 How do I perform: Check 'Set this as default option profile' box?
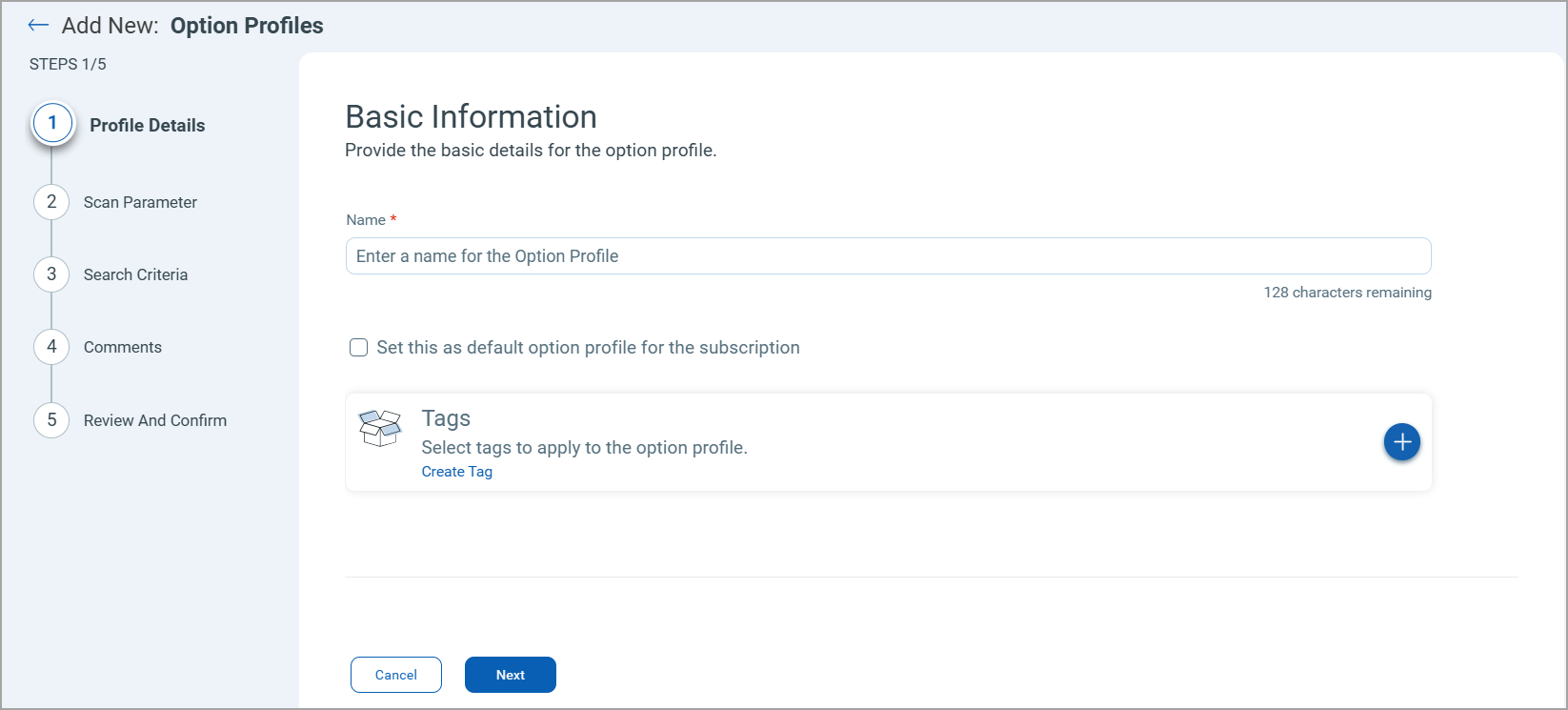[358, 348]
